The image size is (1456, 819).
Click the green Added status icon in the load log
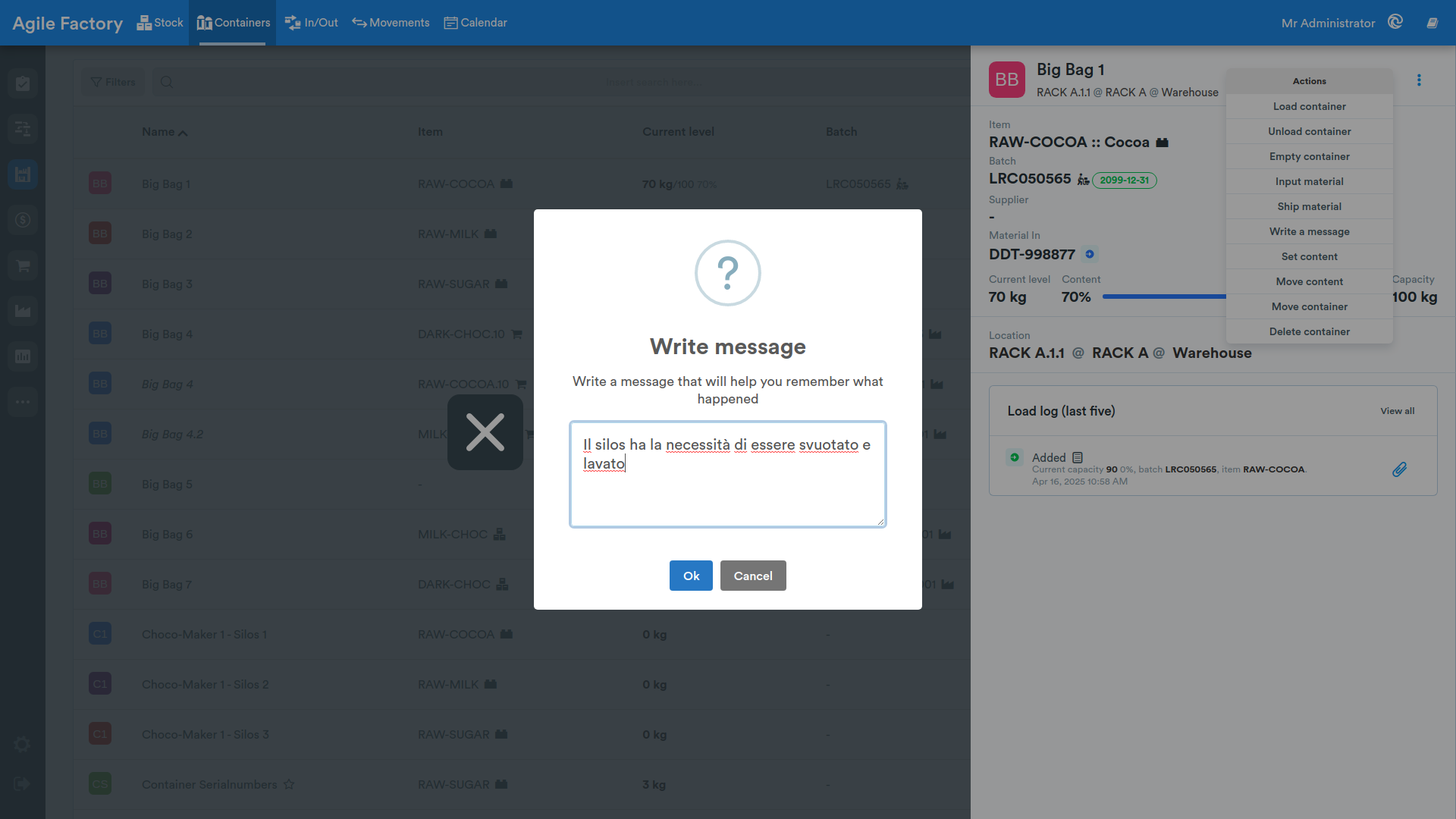click(1015, 457)
